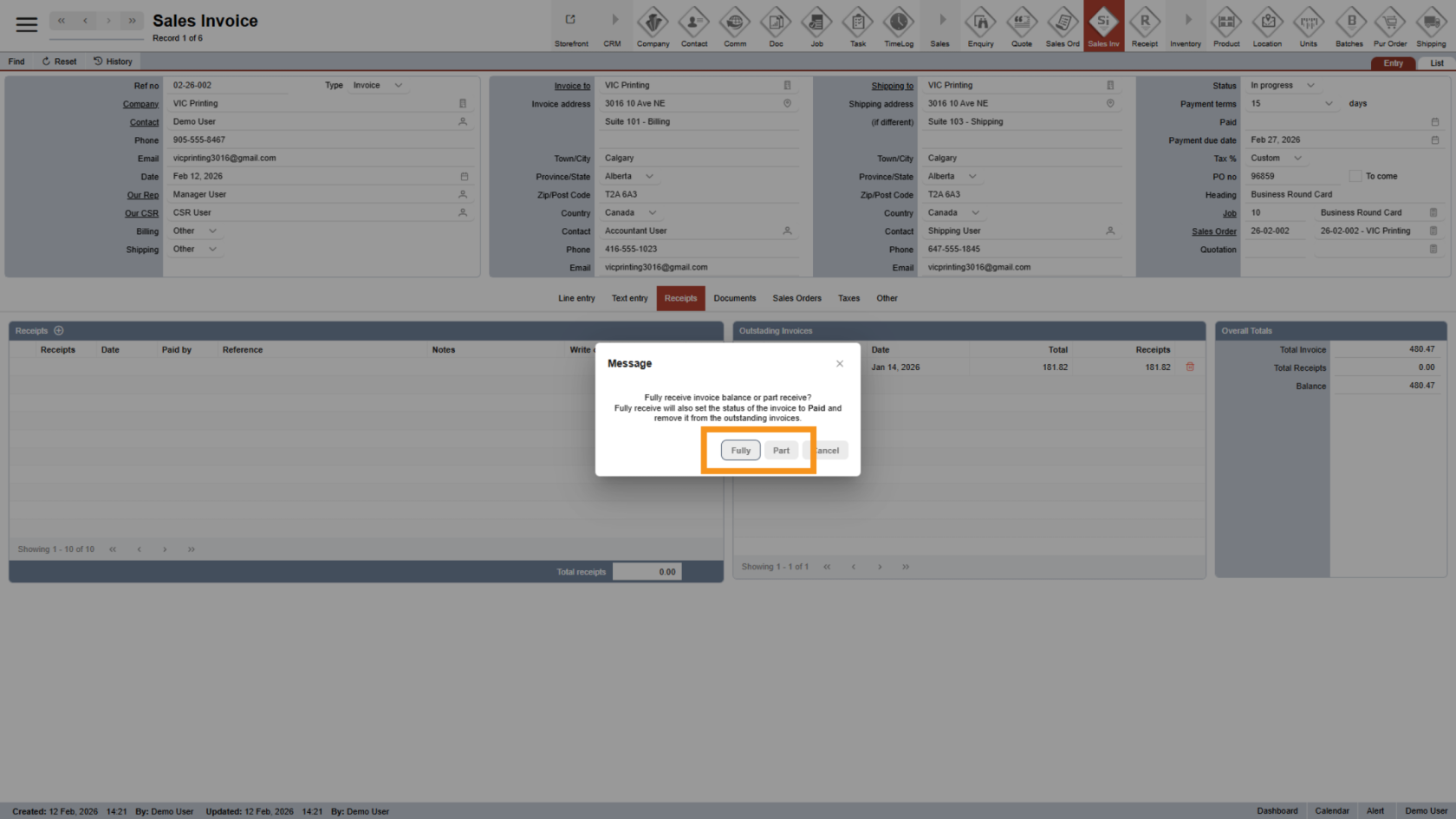Switch to the Line entry tab
This screenshot has width=1456, height=819.
[576, 298]
